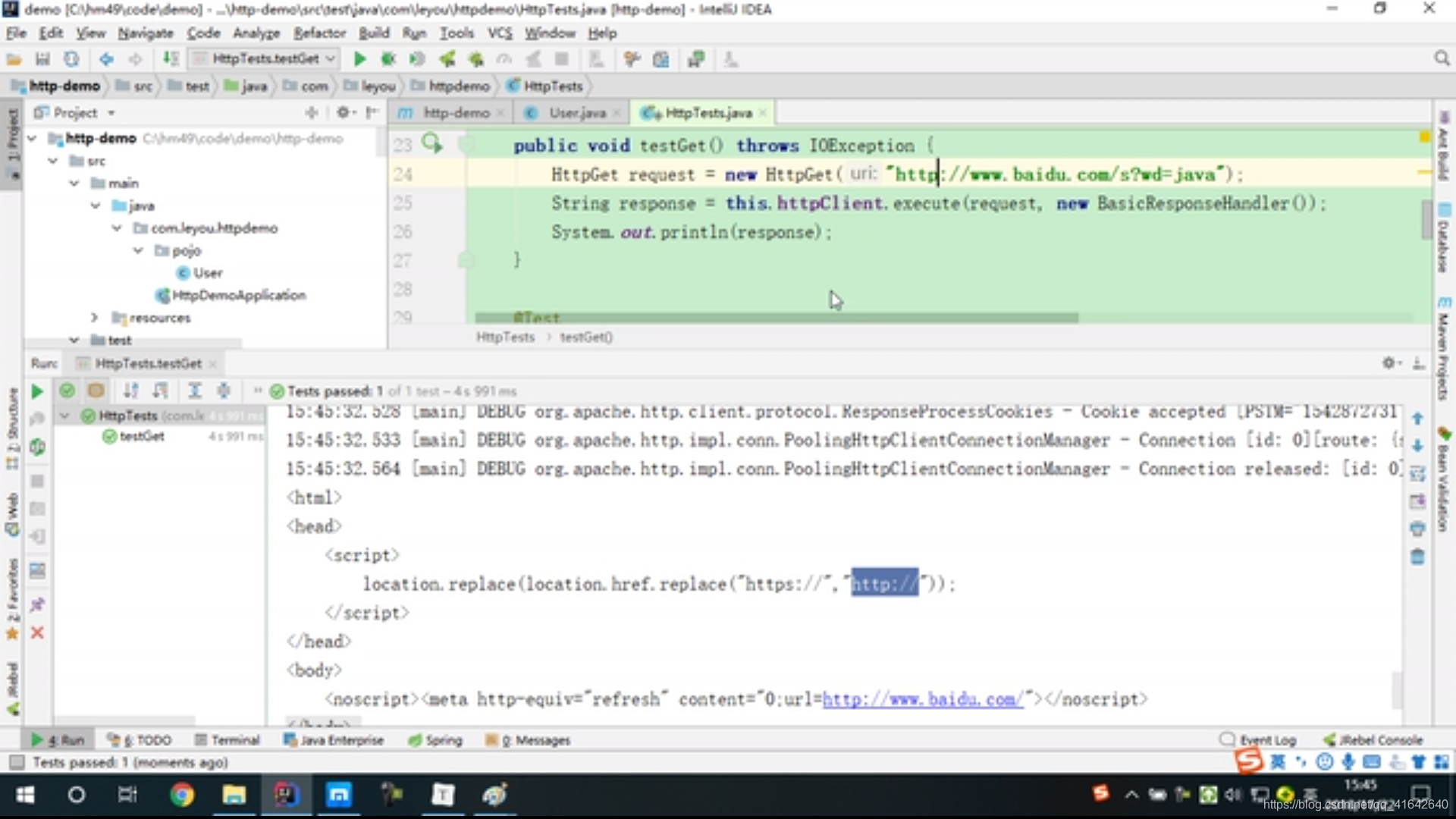1456x819 pixels.
Task: Click the Debug bug icon in main toolbar
Action: tap(388, 59)
